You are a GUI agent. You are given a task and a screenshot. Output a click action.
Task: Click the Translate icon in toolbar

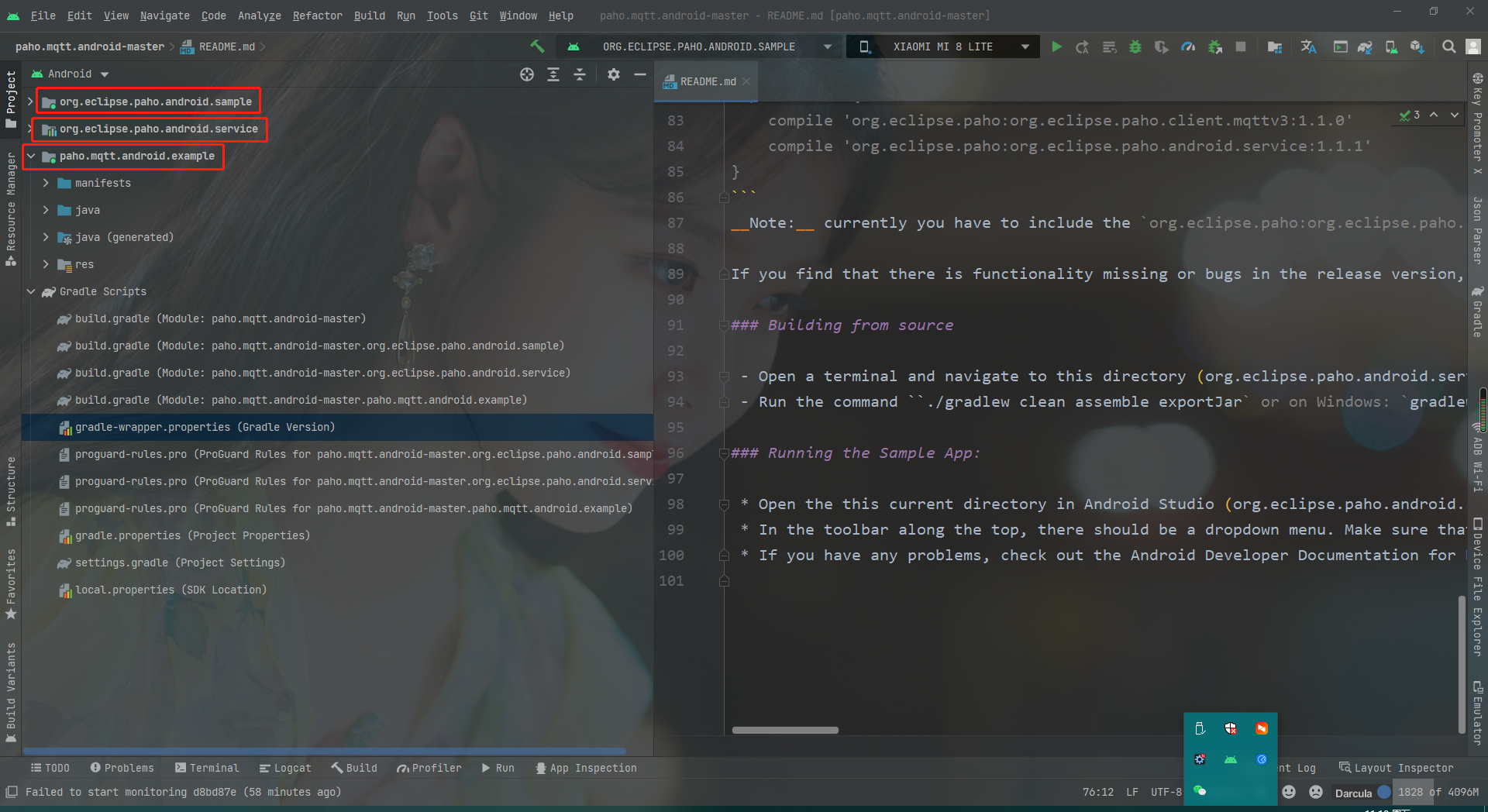1308,46
